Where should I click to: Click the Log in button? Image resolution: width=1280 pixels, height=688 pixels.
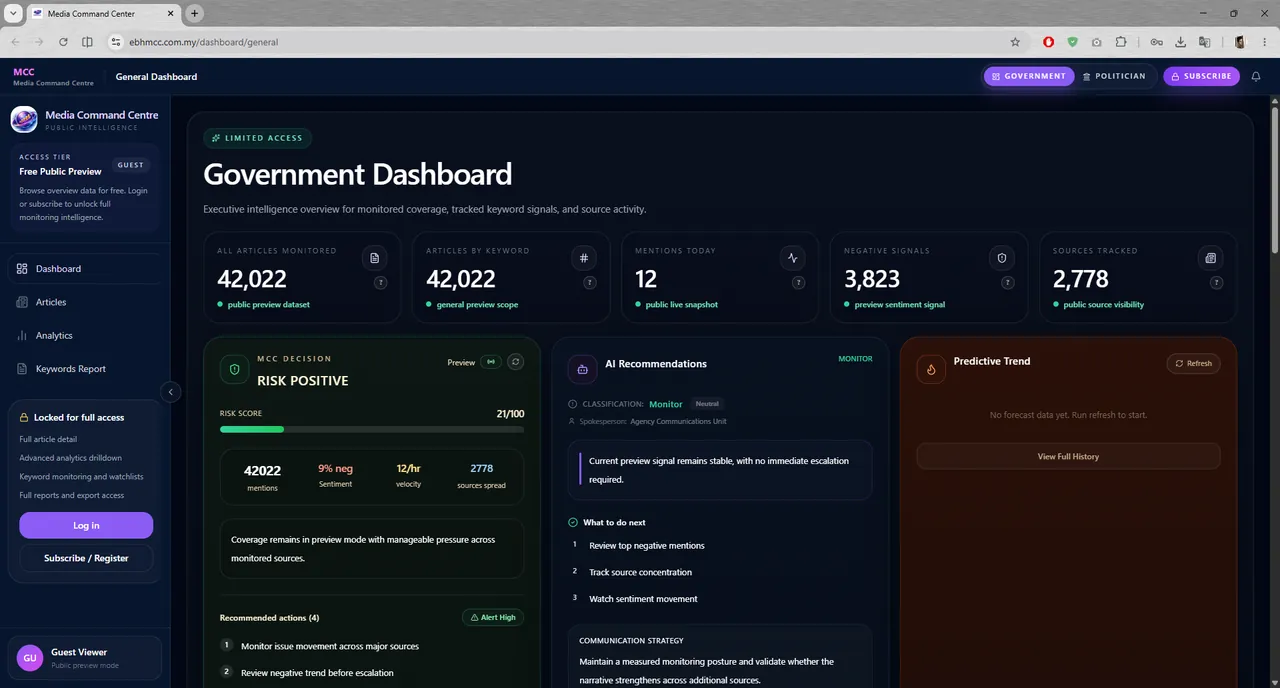86,525
